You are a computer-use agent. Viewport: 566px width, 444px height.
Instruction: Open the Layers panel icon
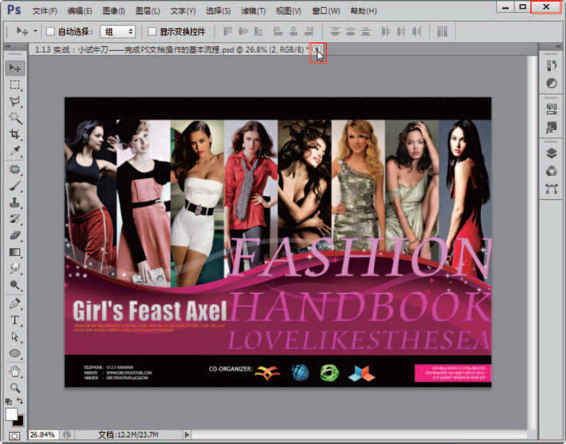[x=552, y=153]
